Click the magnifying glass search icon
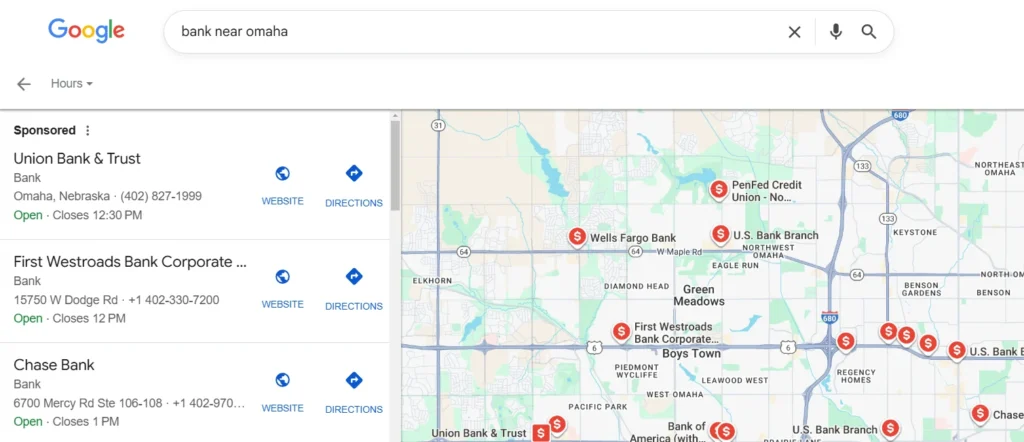The height and width of the screenshot is (442, 1024). pyautogui.click(x=869, y=32)
